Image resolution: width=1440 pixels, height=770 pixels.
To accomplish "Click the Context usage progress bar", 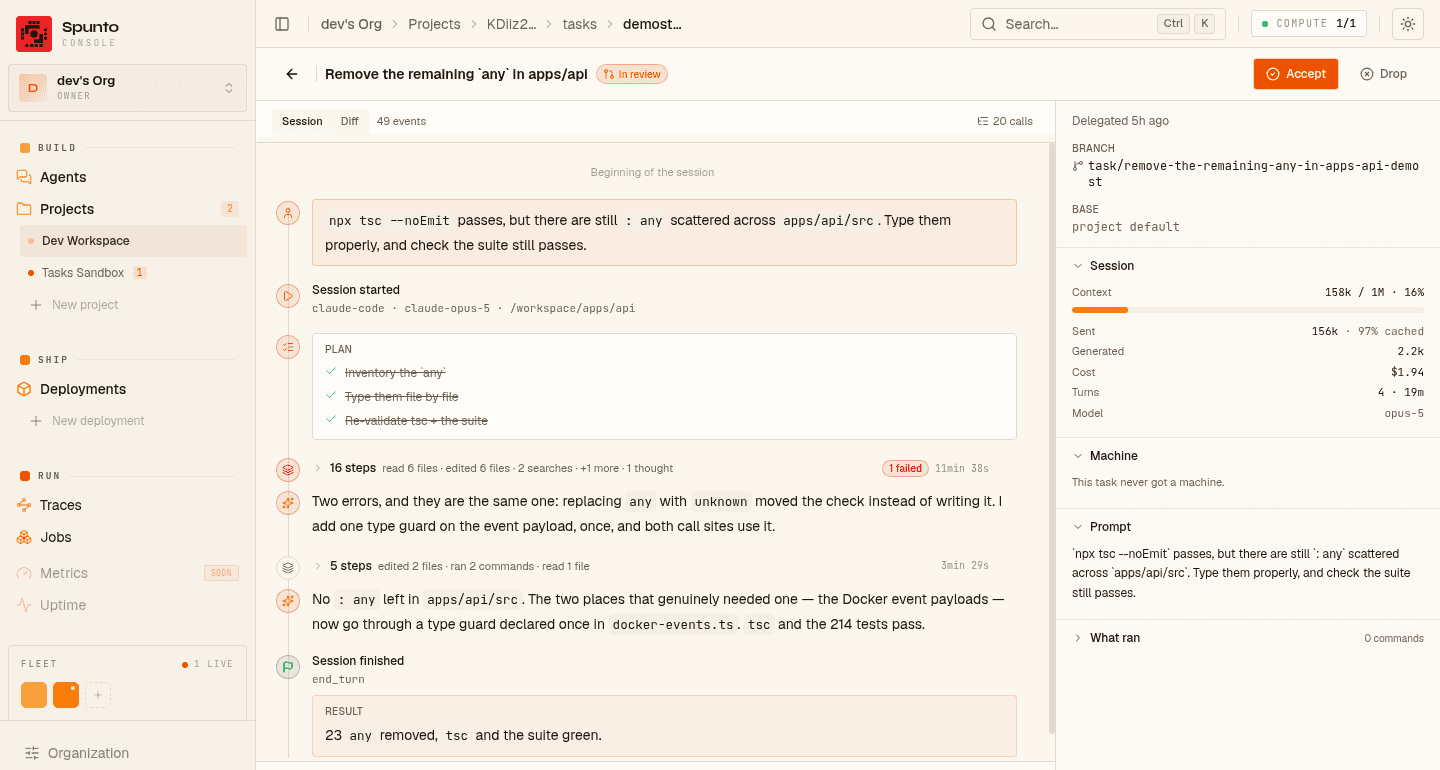I will click(1248, 310).
